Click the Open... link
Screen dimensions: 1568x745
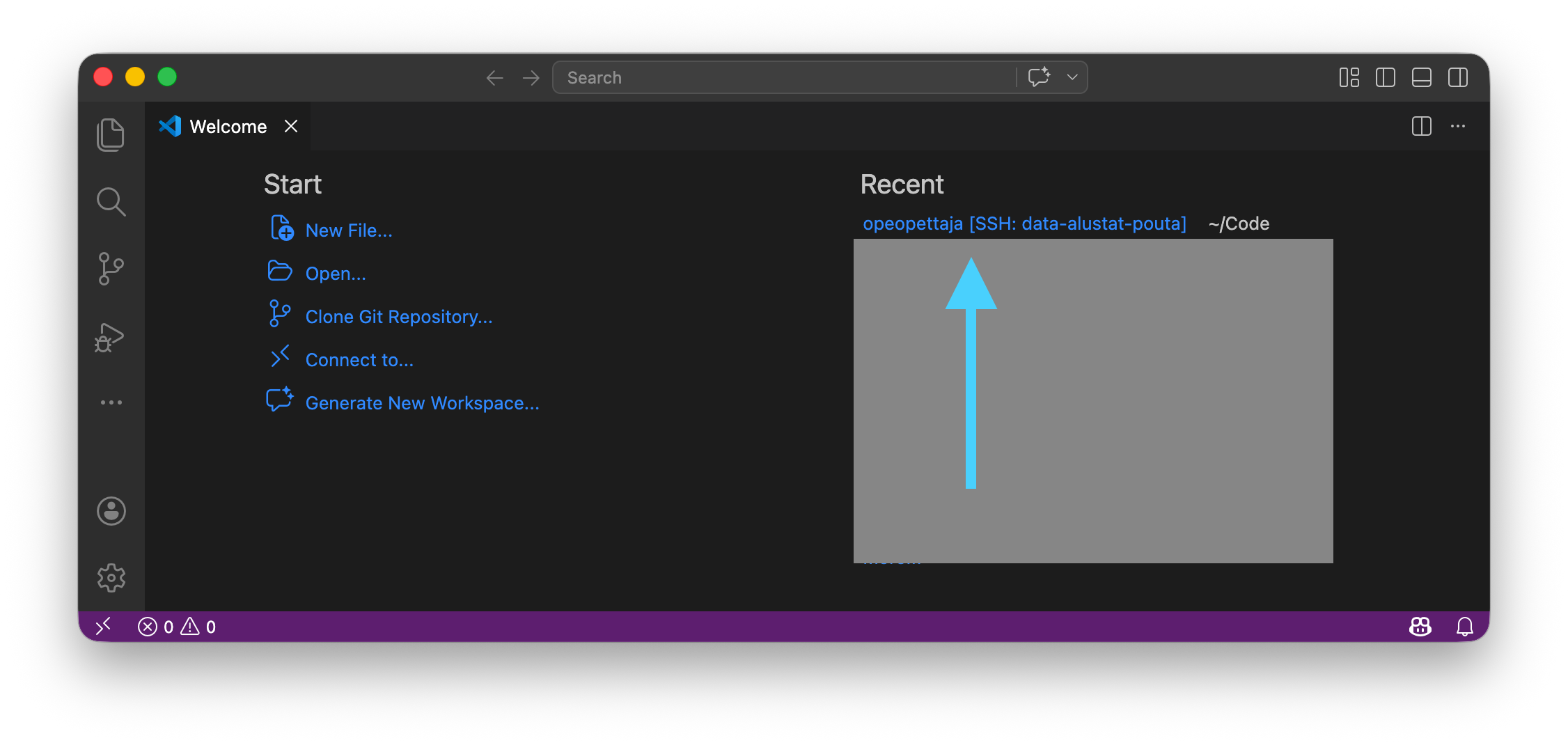point(336,274)
